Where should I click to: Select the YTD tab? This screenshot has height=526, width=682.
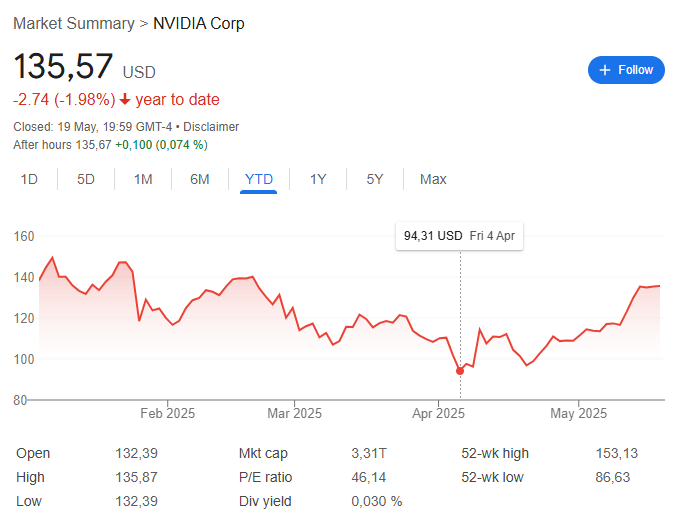[259, 179]
